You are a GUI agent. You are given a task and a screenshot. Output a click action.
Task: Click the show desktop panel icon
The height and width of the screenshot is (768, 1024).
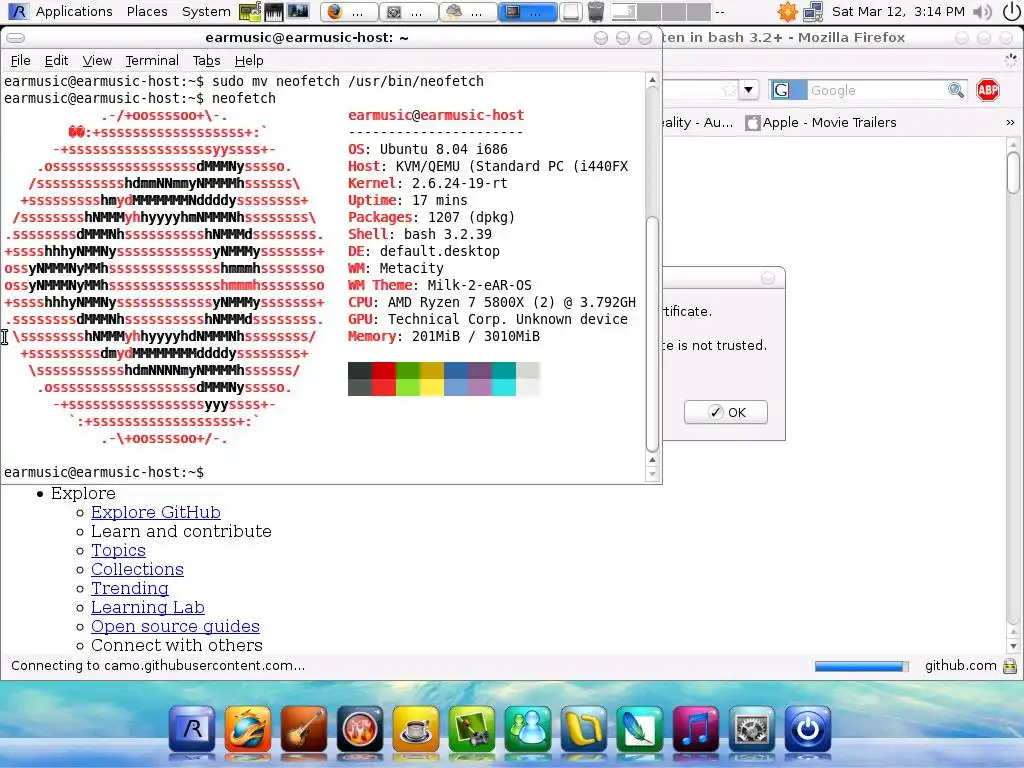coord(571,12)
